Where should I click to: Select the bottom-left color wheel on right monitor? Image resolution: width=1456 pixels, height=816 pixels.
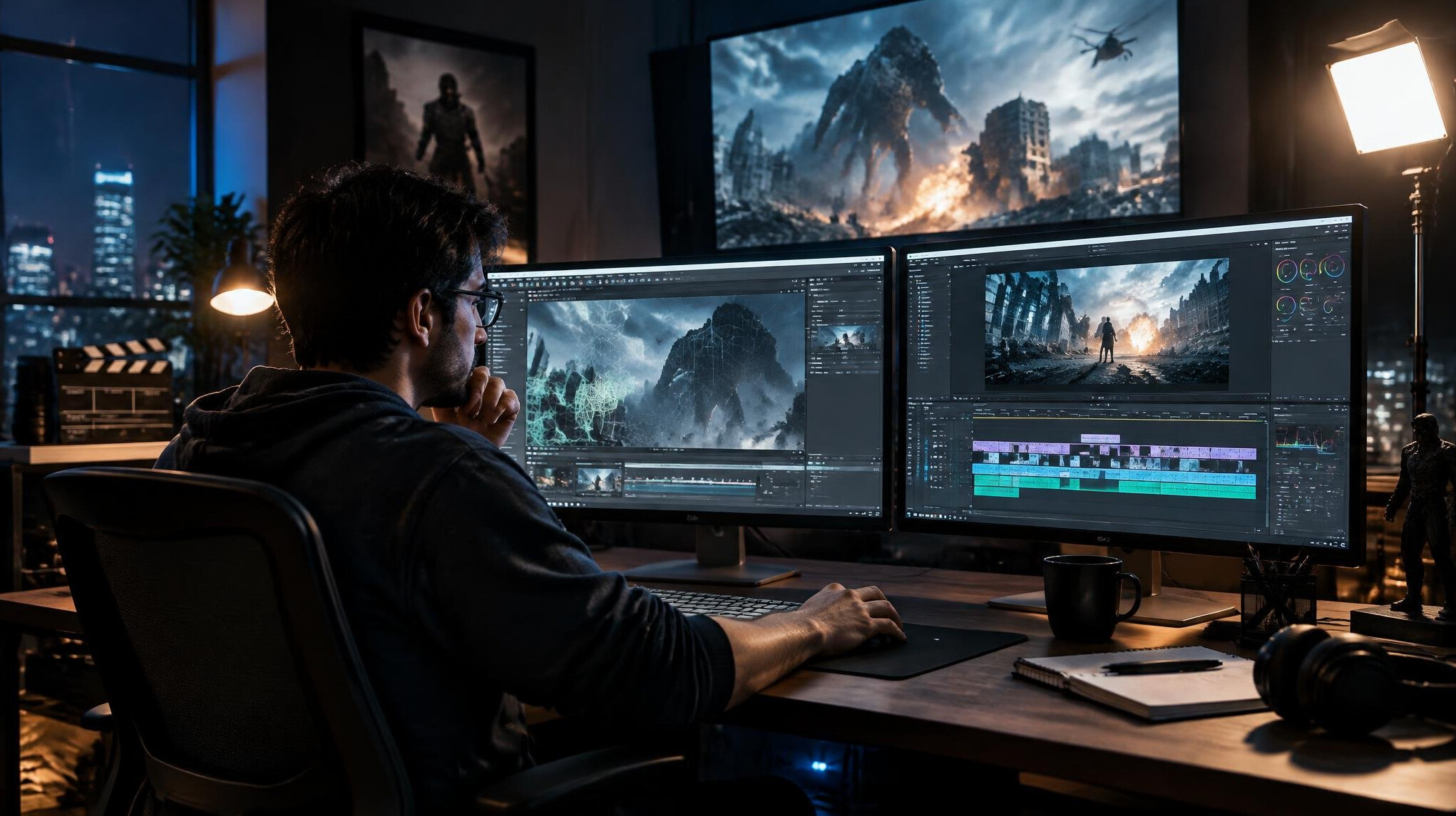(x=1286, y=308)
